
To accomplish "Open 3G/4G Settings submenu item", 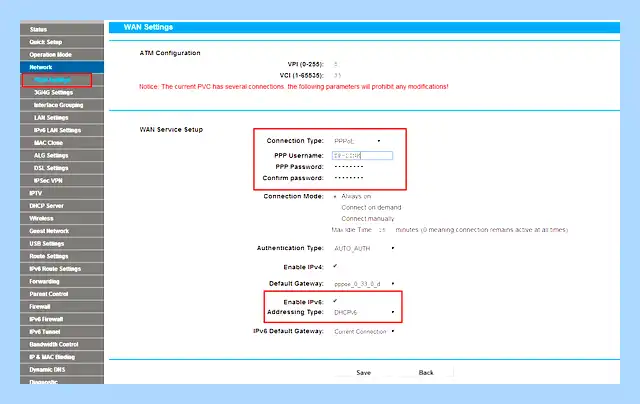I will (x=62, y=93).
